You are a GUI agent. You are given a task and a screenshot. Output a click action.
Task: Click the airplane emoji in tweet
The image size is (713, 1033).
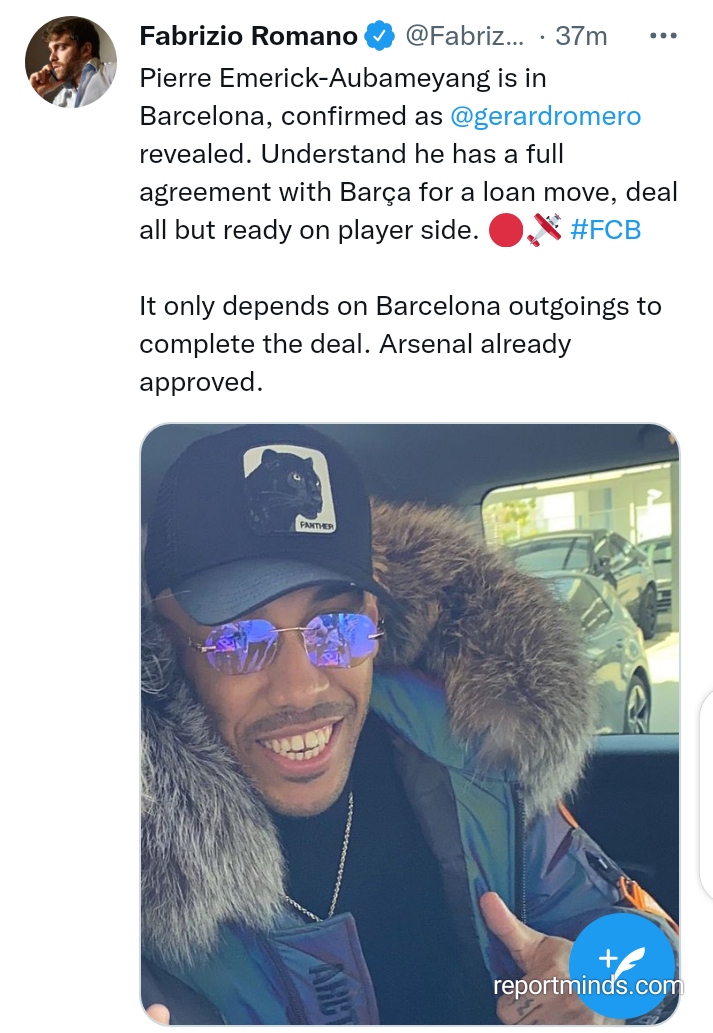(x=544, y=230)
